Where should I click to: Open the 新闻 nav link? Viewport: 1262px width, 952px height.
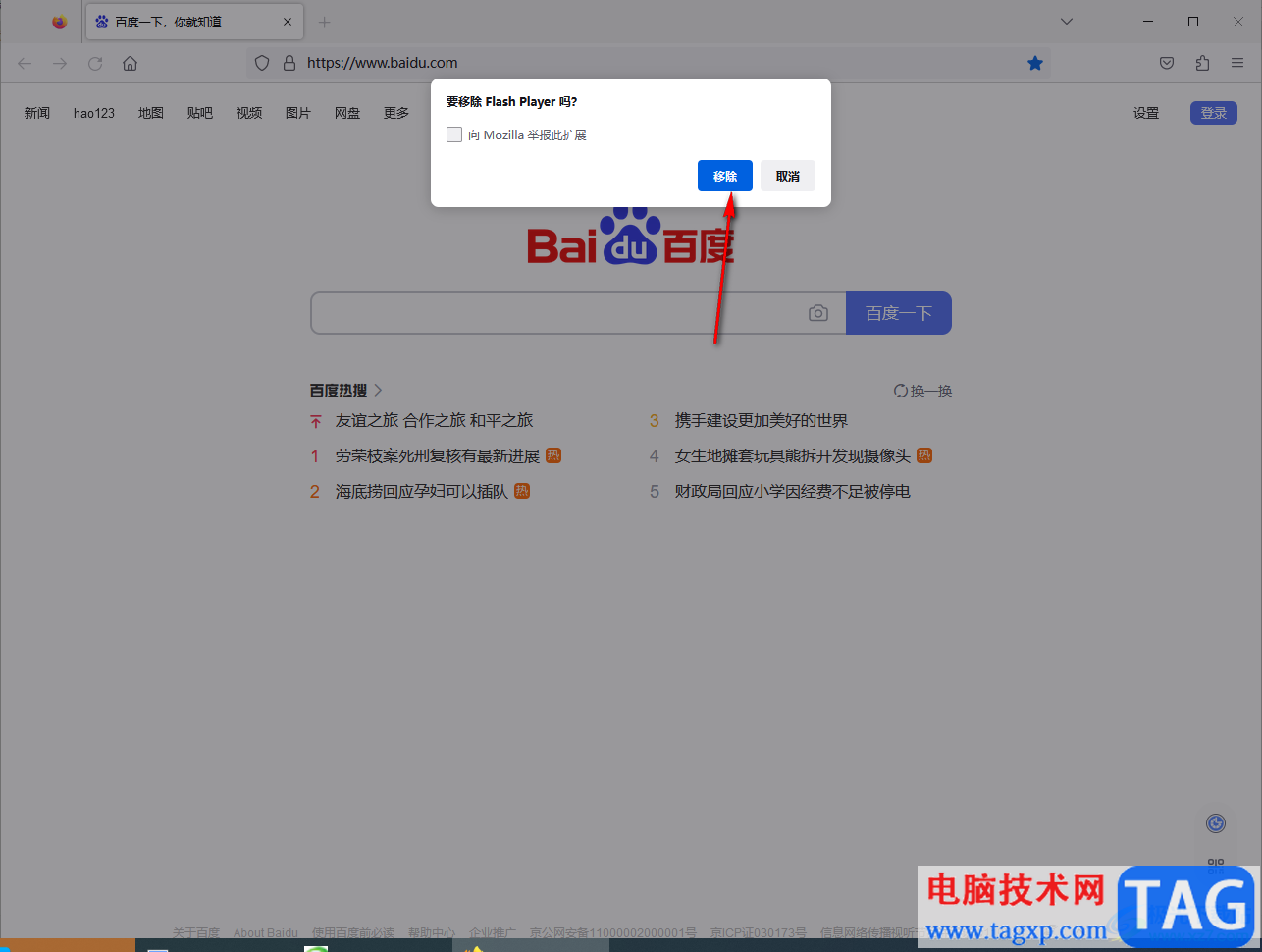(37, 113)
